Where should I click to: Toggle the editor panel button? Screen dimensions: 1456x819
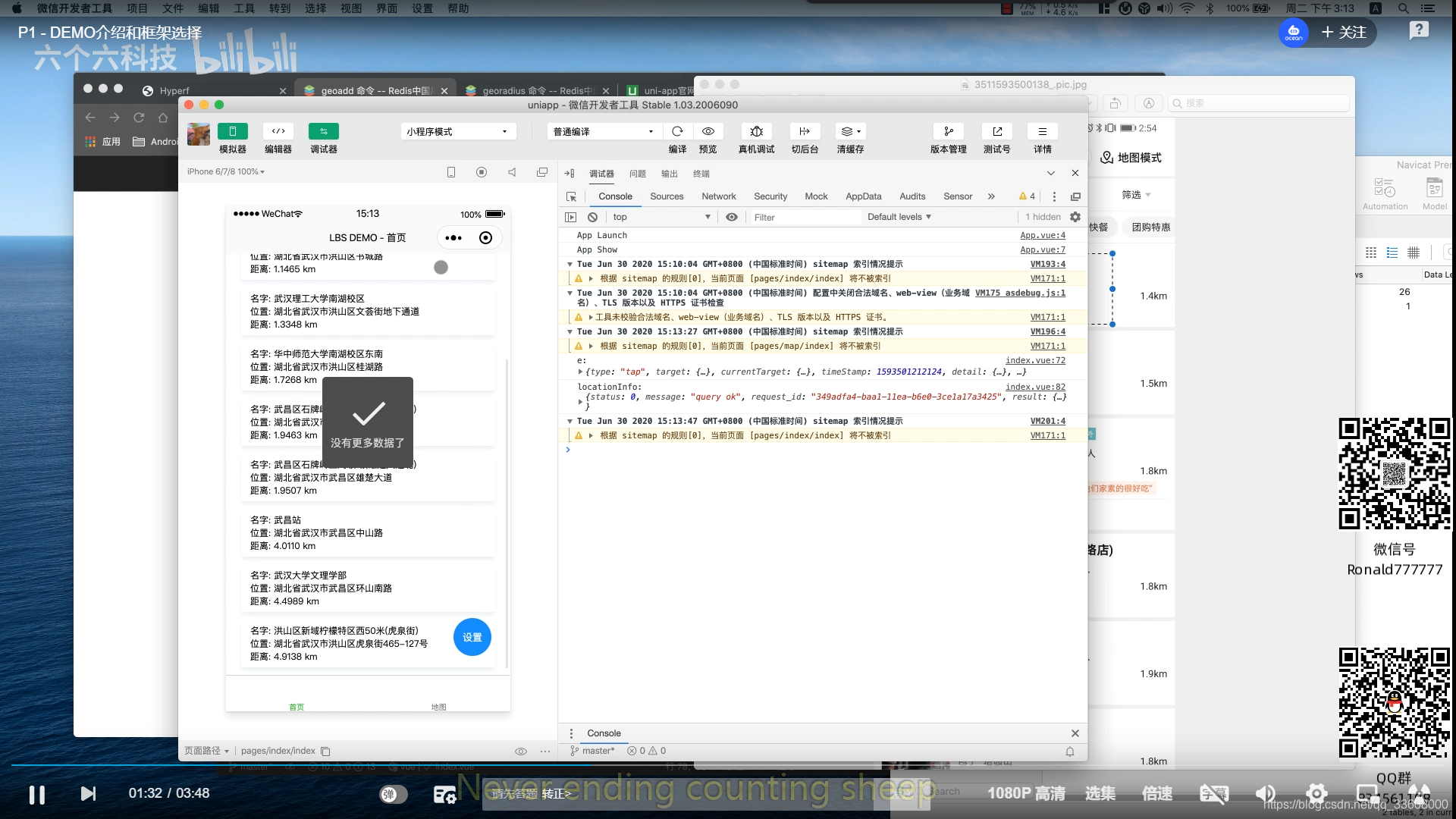point(278,131)
